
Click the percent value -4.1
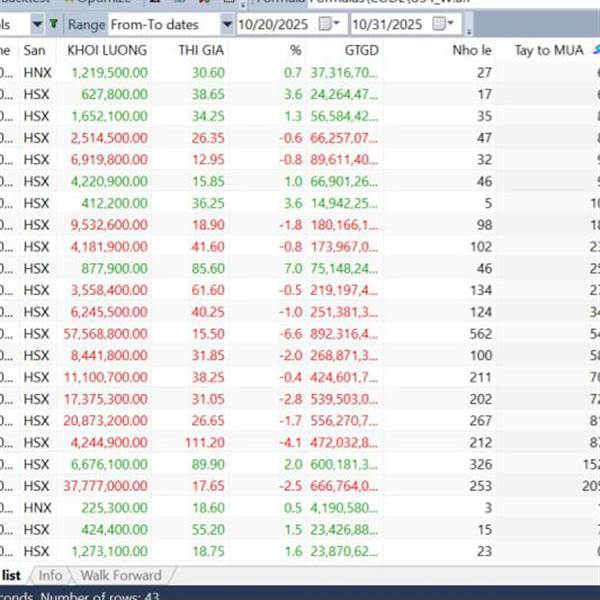291,443
